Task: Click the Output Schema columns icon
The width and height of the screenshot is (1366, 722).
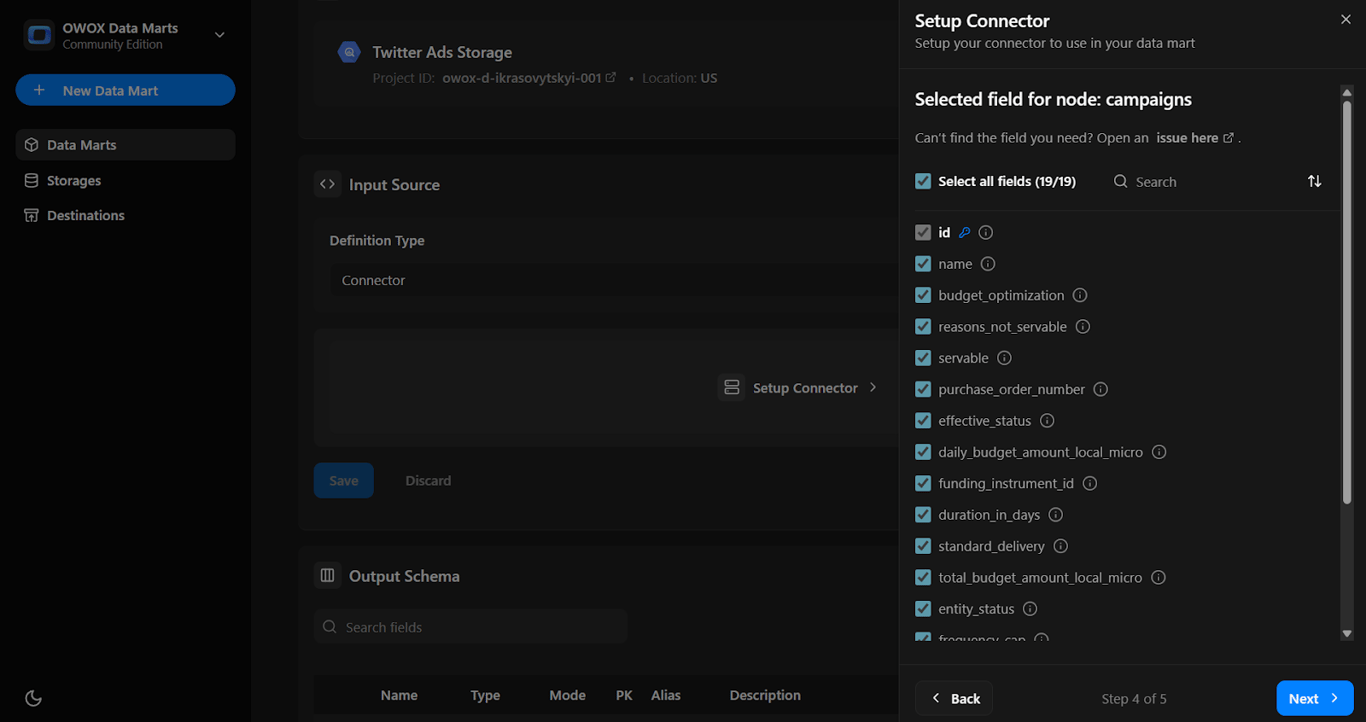Action: (327, 575)
